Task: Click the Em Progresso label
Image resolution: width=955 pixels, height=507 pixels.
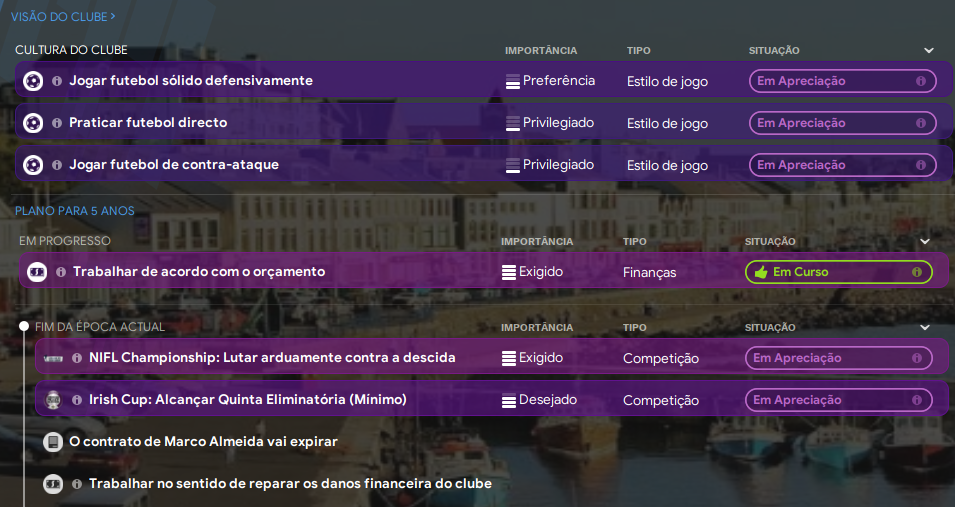Action: [x=65, y=241]
